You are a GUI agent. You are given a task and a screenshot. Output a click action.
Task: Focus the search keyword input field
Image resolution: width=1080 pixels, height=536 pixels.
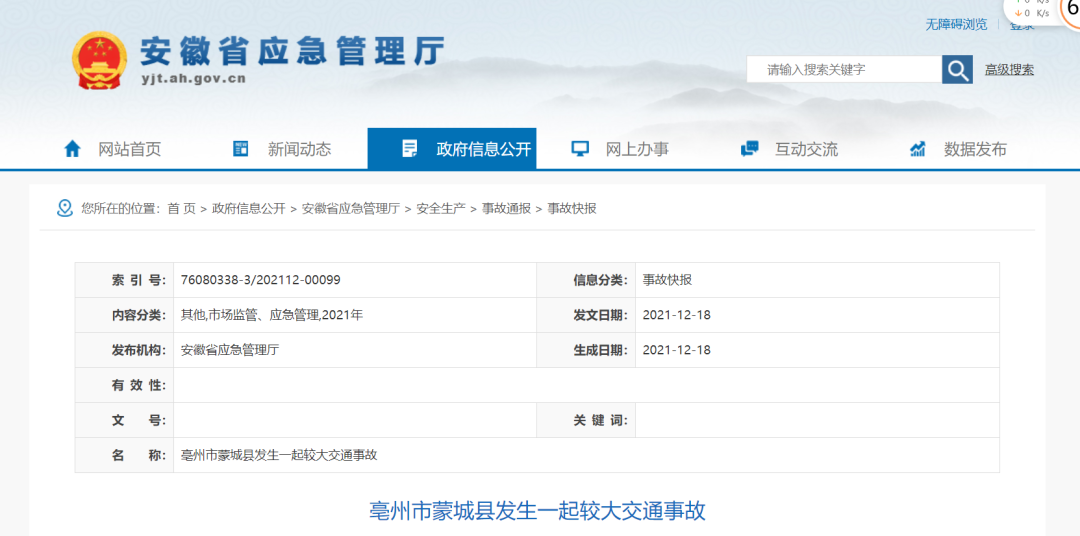point(844,70)
